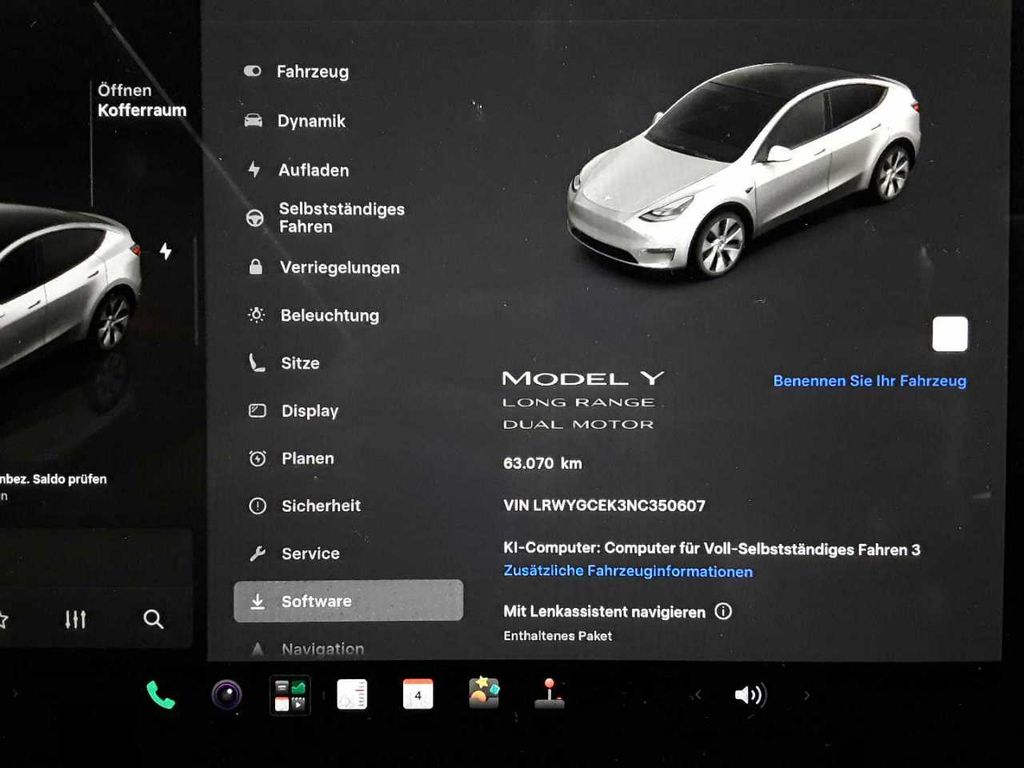Viewport: 1024px width, 768px height.
Task: Click the KI-Computer information line
Action: click(712, 549)
